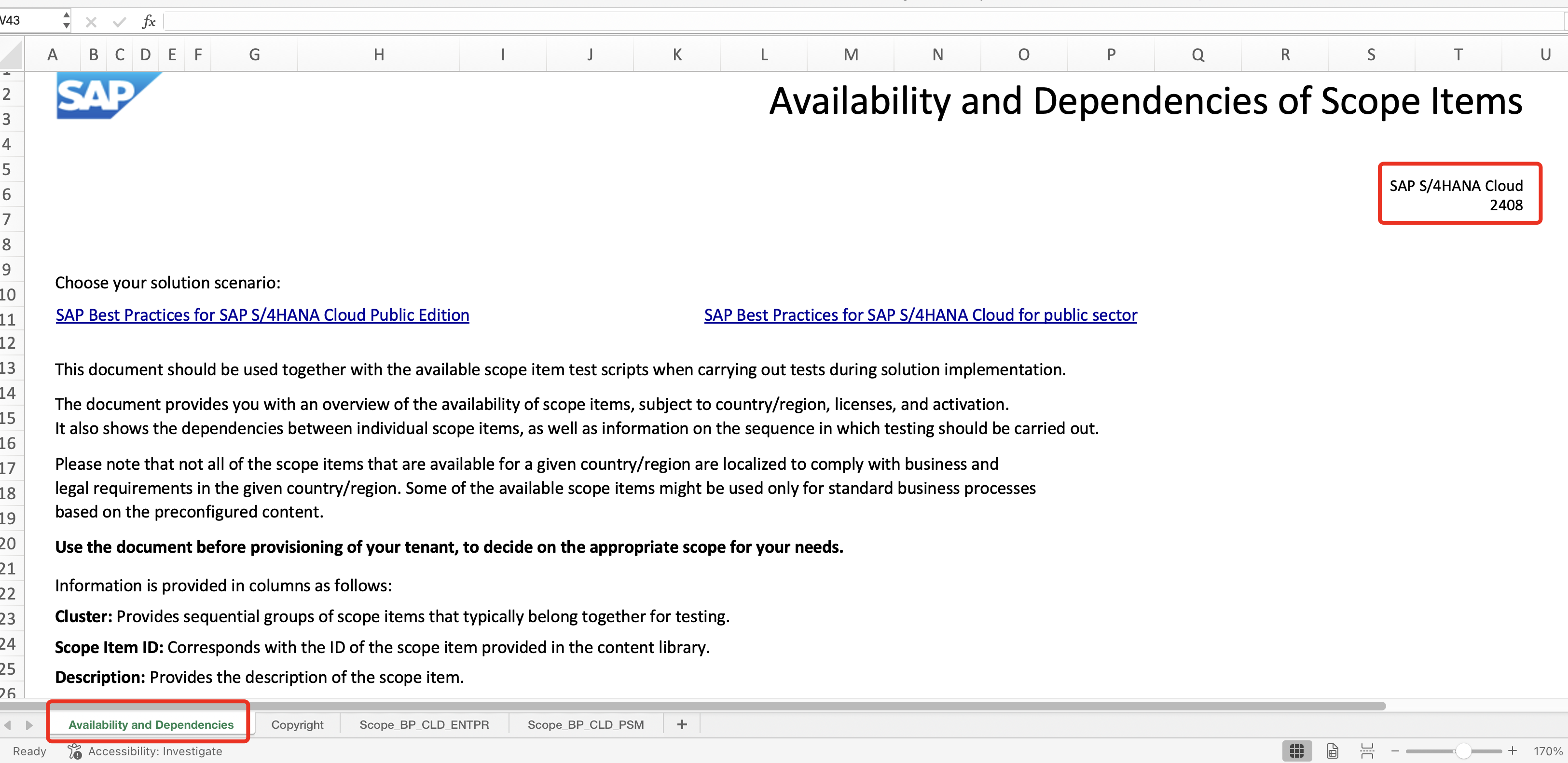This screenshot has height=763, width=1568.
Task: Click the New Sheet plus button
Action: (x=681, y=724)
